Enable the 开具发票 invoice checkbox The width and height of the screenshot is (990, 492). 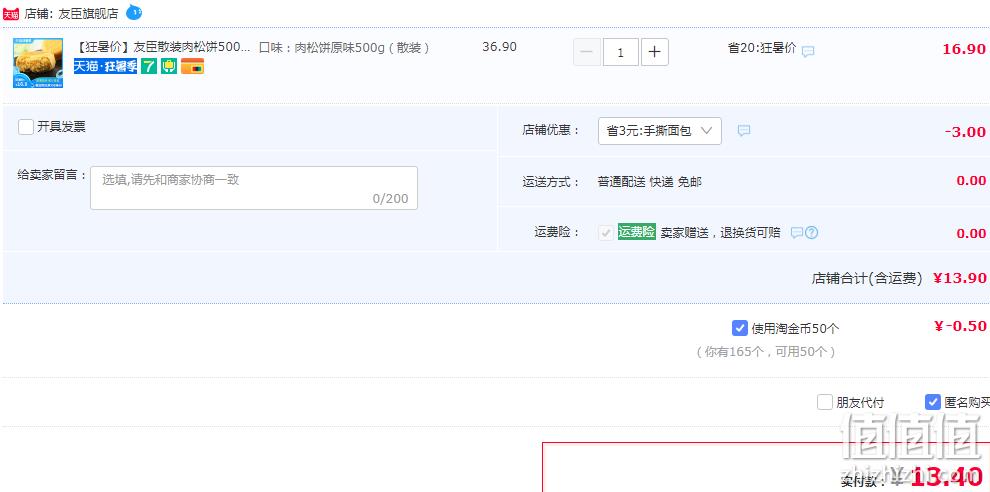coord(26,127)
